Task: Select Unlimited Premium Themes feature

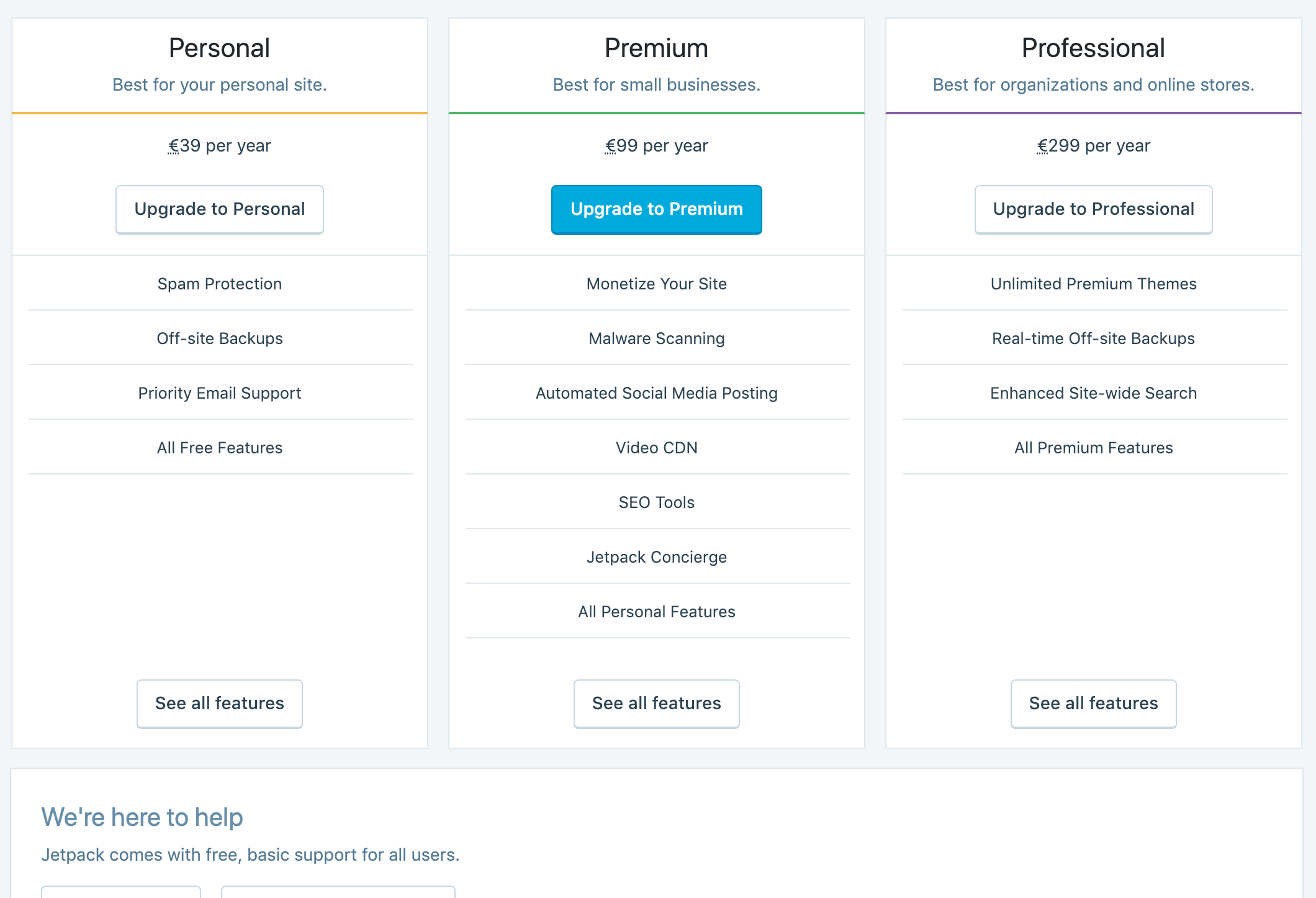Action: [1094, 284]
